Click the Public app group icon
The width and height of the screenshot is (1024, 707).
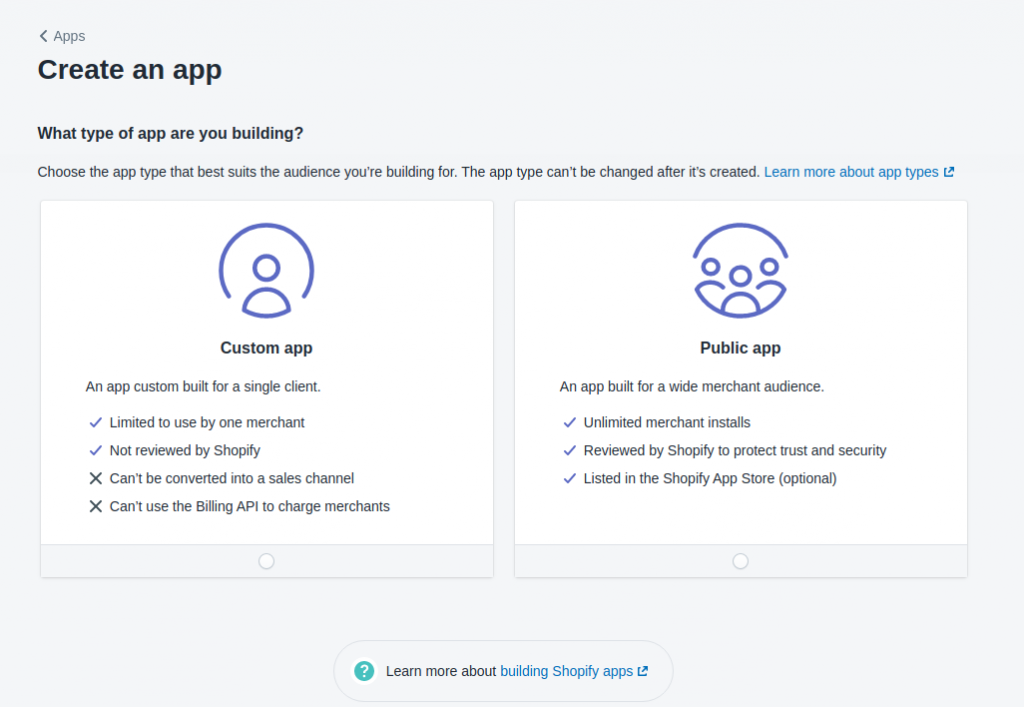click(740, 271)
